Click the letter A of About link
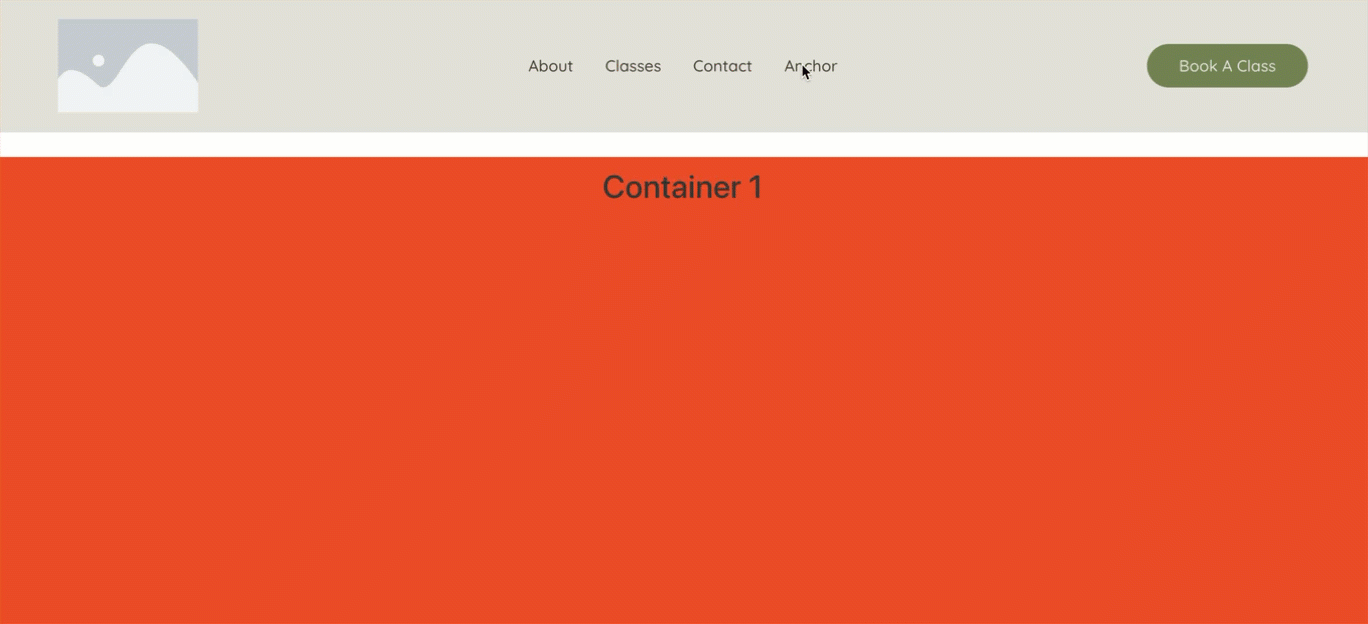The width and height of the screenshot is (1368, 624). click(x=534, y=66)
